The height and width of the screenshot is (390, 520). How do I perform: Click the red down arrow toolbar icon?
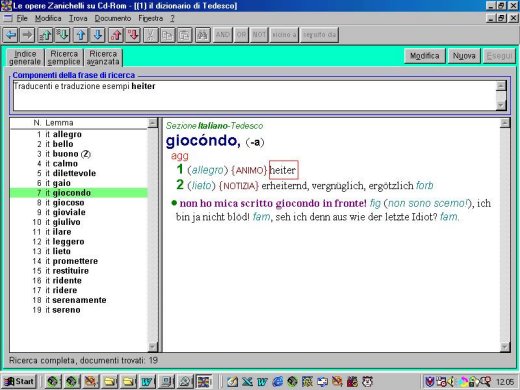click(133, 35)
